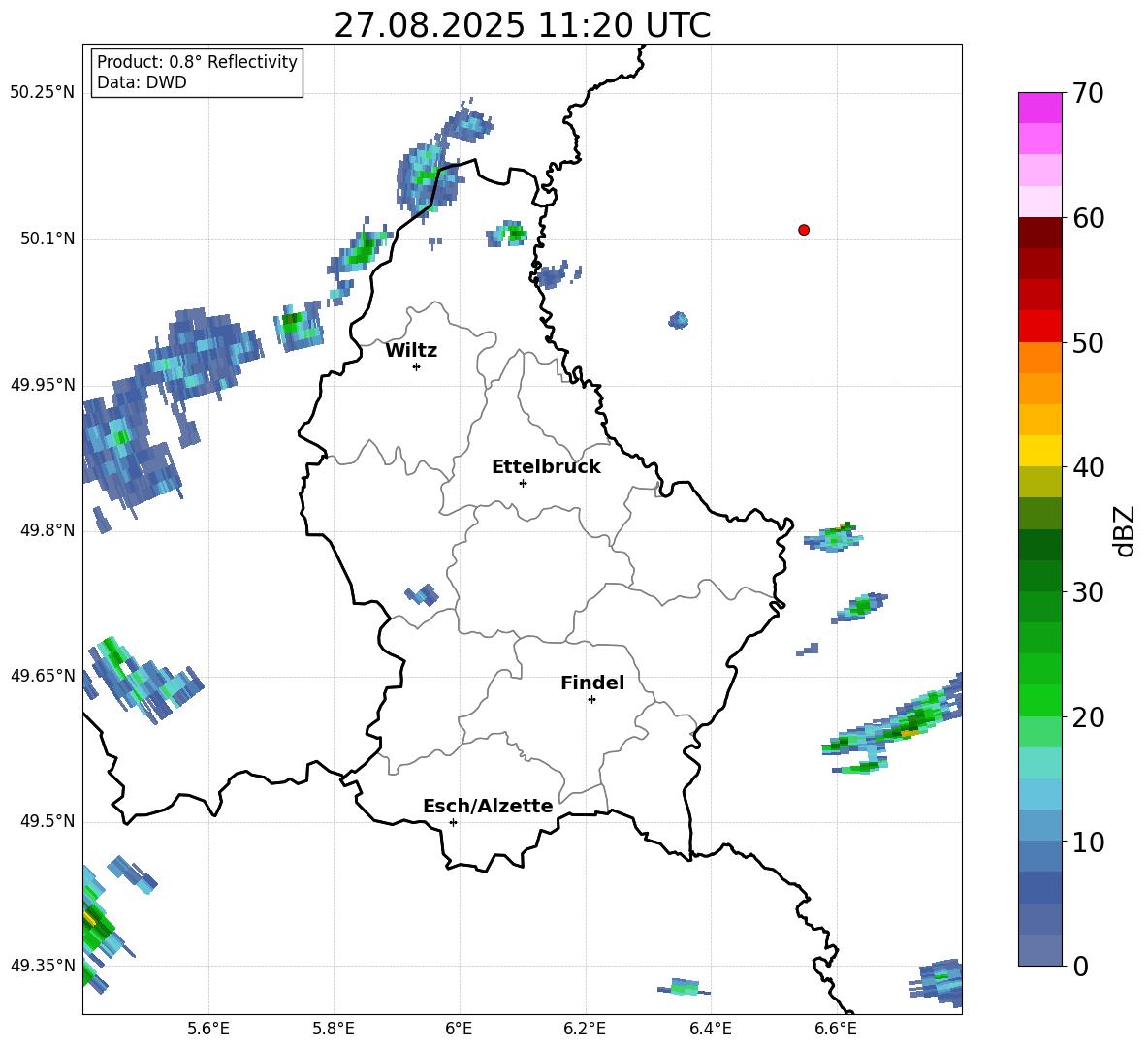1148x1048 pixels.
Task: Click the title '27.08.2025 11:20 UTC'
Action: coord(522,26)
